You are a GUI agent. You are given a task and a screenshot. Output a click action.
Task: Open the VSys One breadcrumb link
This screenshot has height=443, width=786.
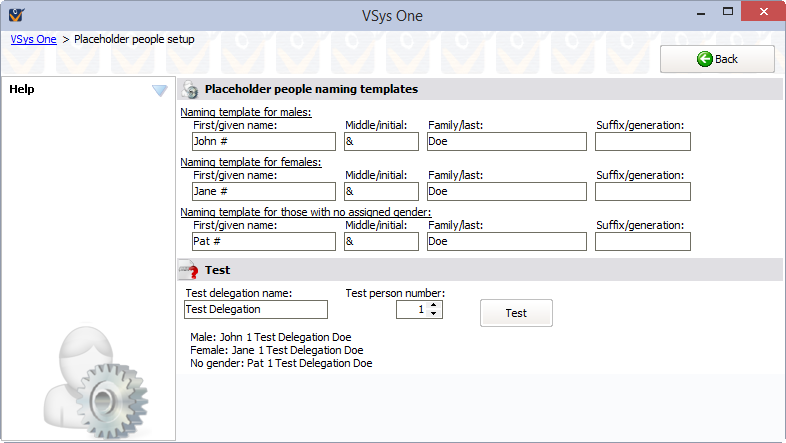33,39
